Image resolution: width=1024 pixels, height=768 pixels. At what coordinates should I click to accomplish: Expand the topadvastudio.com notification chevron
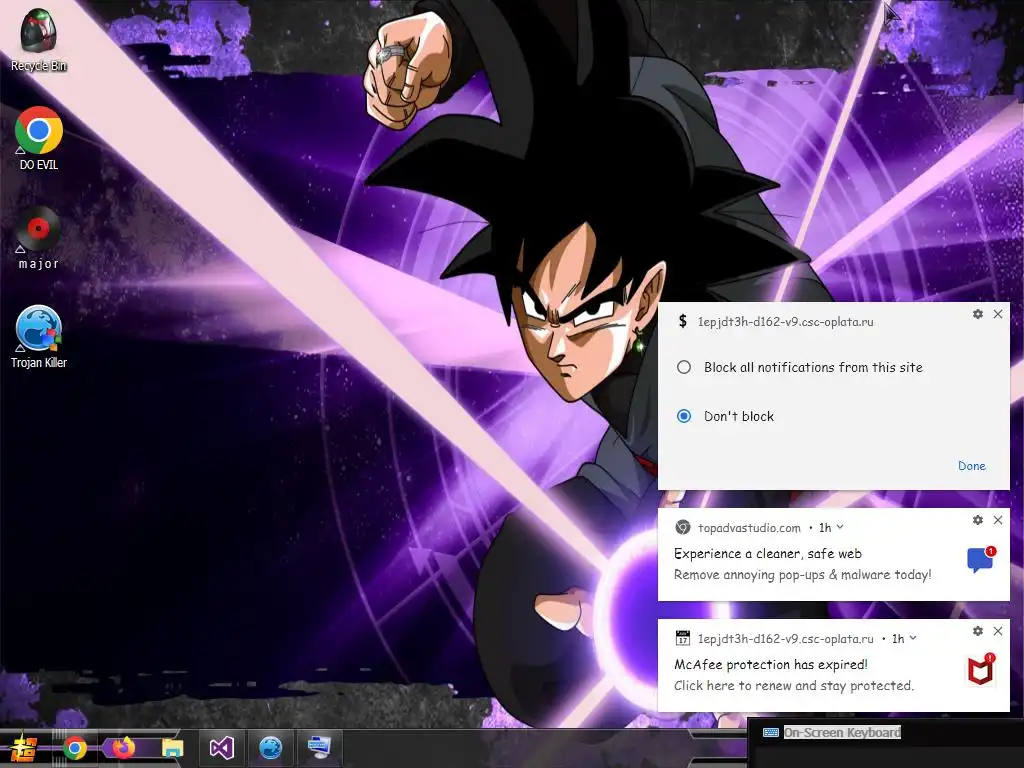(x=840, y=527)
